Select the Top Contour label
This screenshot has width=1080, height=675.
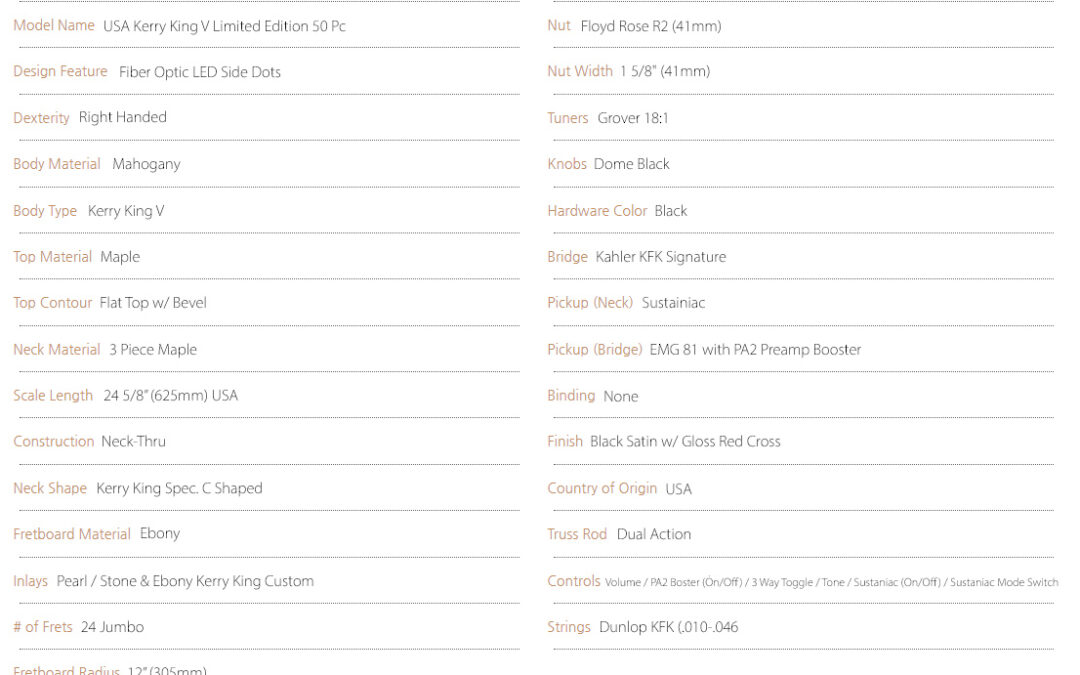[x=52, y=302]
